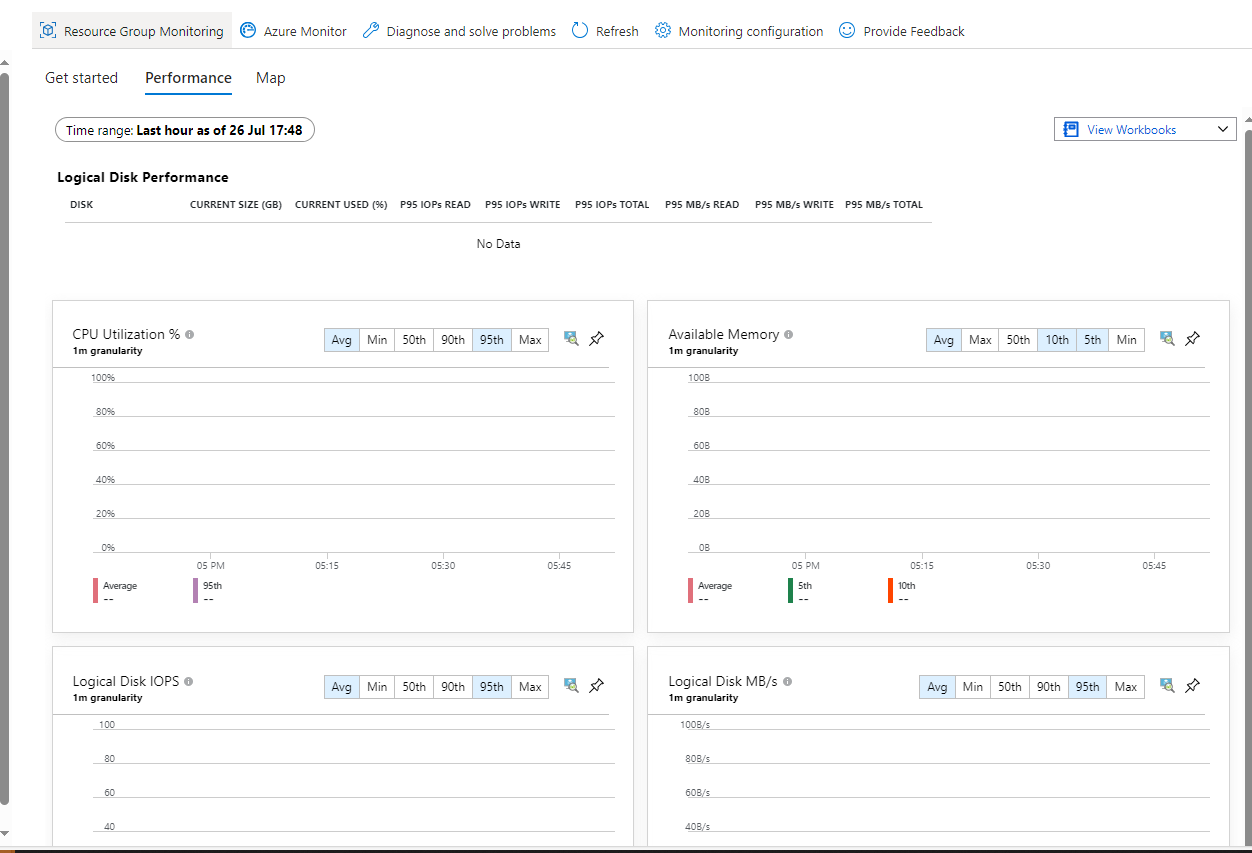Sort by P95 IOPs READ column
Viewport: 1252px width, 853px height.
point(435,205)
